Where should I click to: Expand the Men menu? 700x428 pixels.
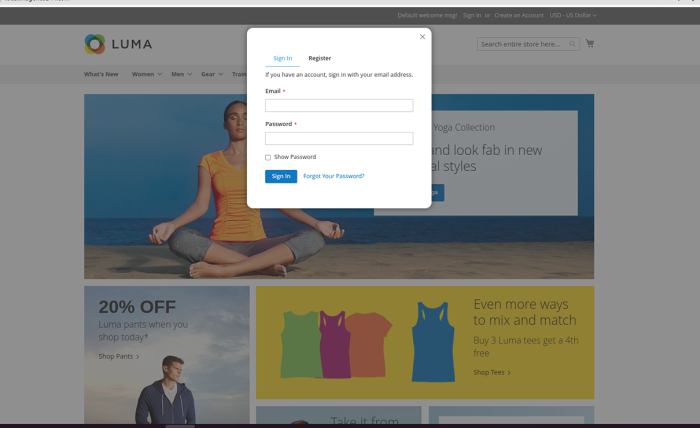[181, 74]
